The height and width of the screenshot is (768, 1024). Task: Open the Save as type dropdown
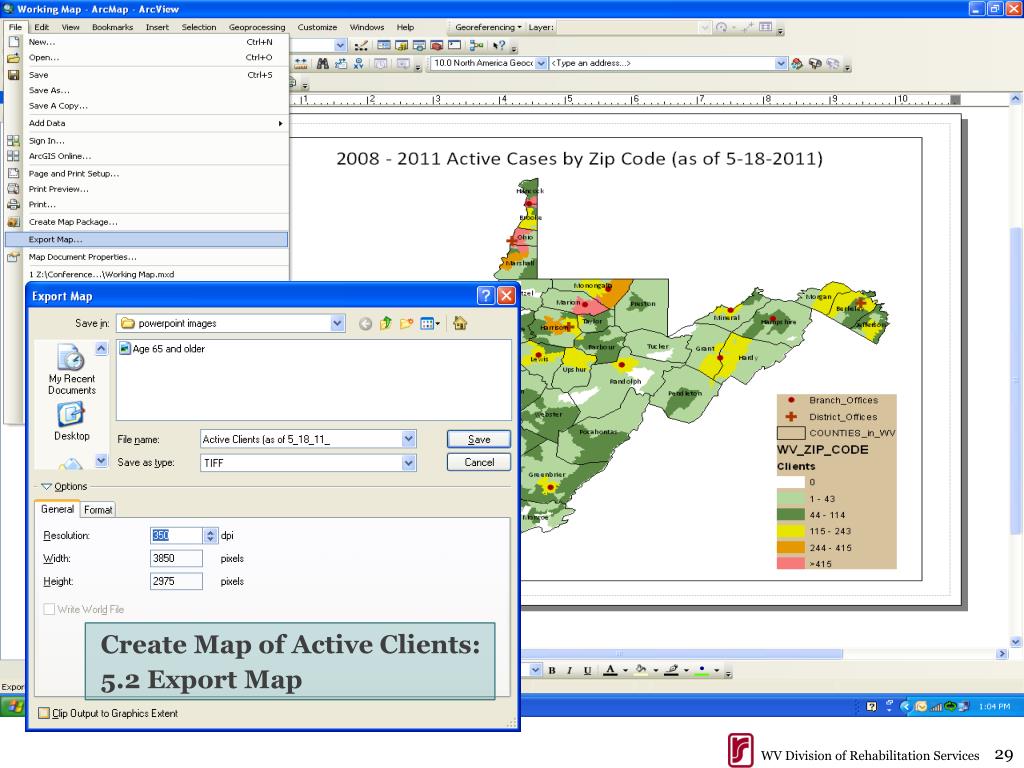pos(408,462)
